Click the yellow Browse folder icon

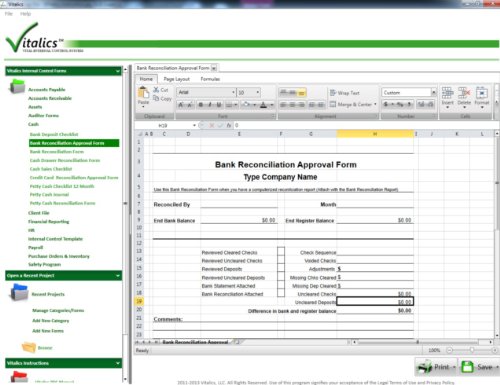(x=29, y=347)
